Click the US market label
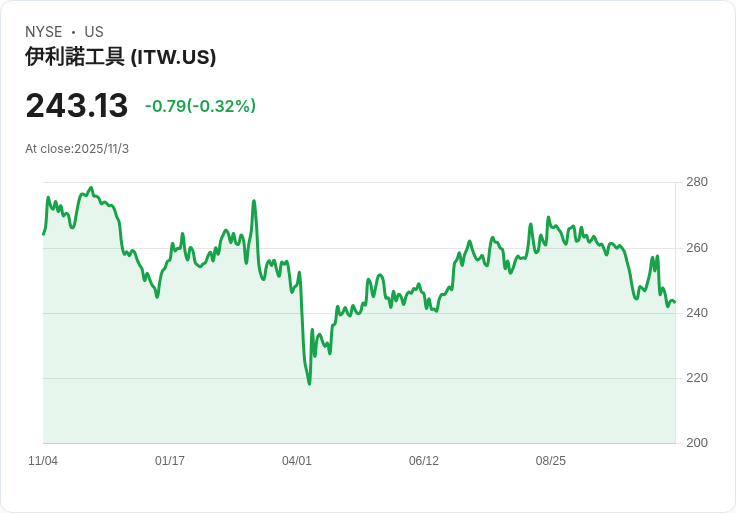The image size is (736, 513). coord(94,32)
